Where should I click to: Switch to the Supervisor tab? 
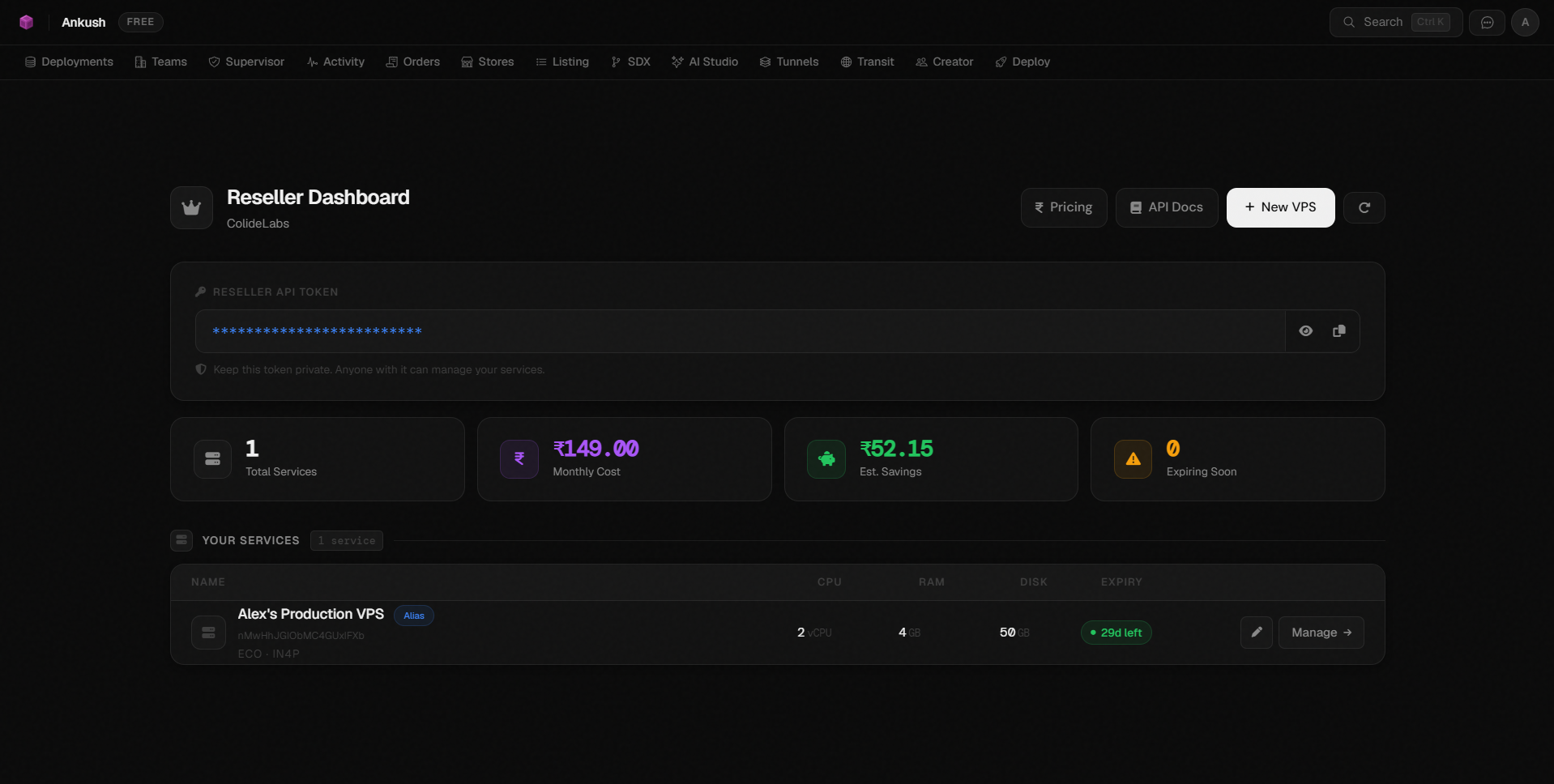tap(246, 62)
